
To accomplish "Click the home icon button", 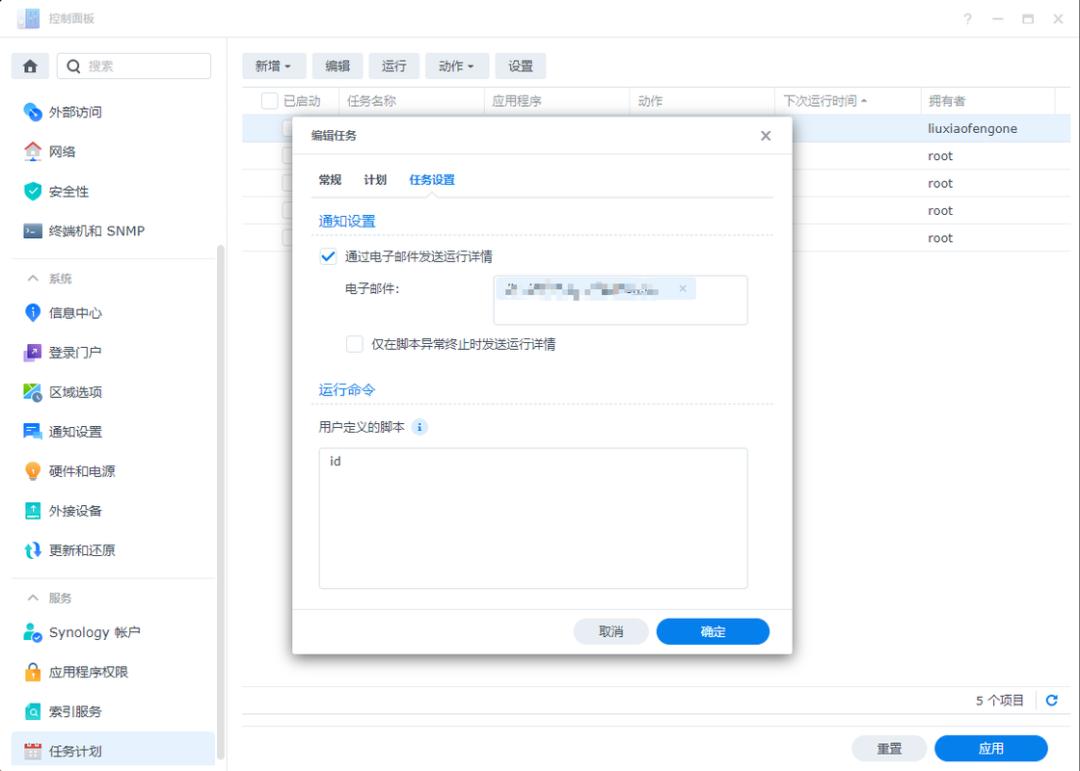I will (x=30, y=66).
